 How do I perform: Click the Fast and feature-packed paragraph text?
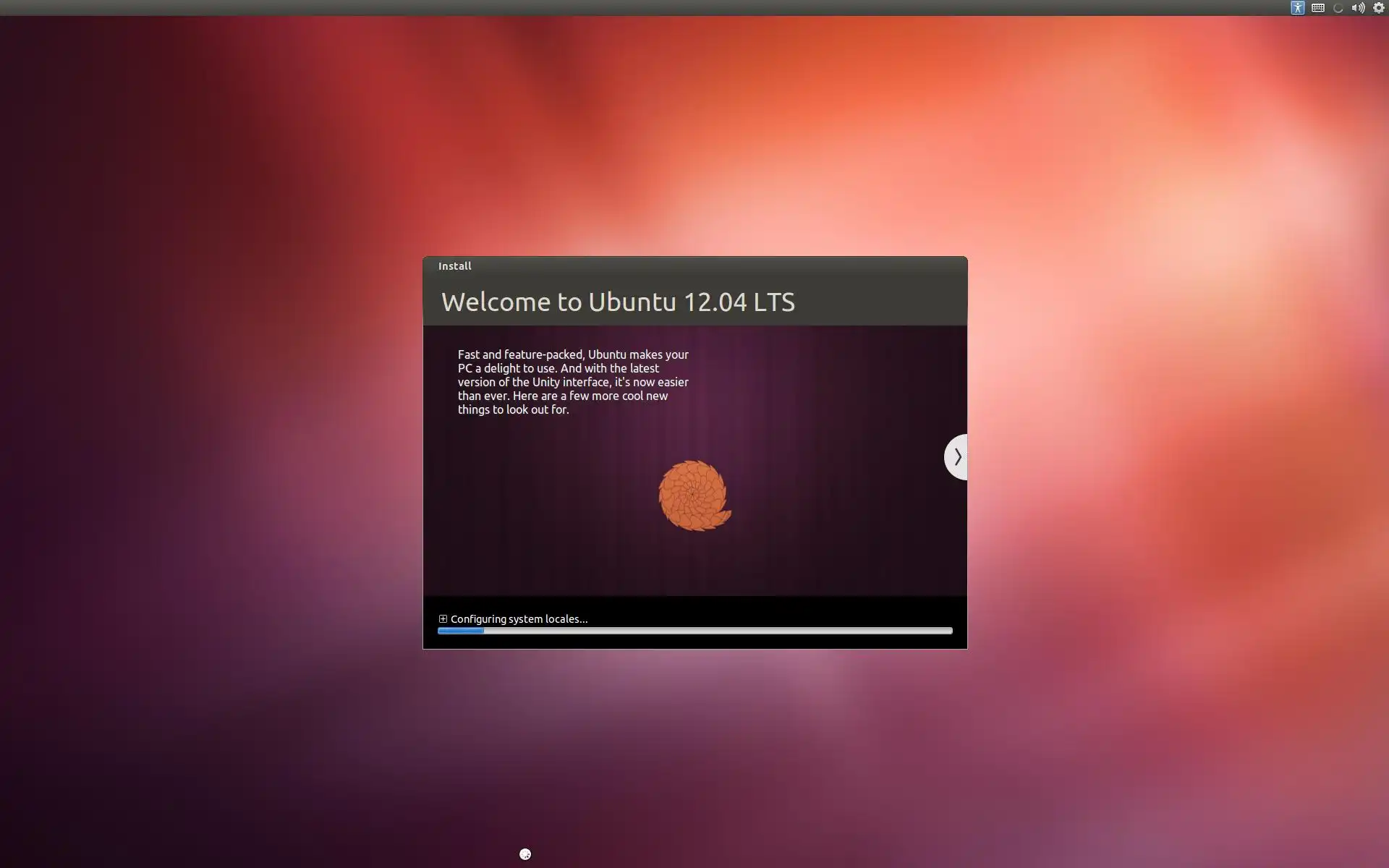[x=573, y=382]
